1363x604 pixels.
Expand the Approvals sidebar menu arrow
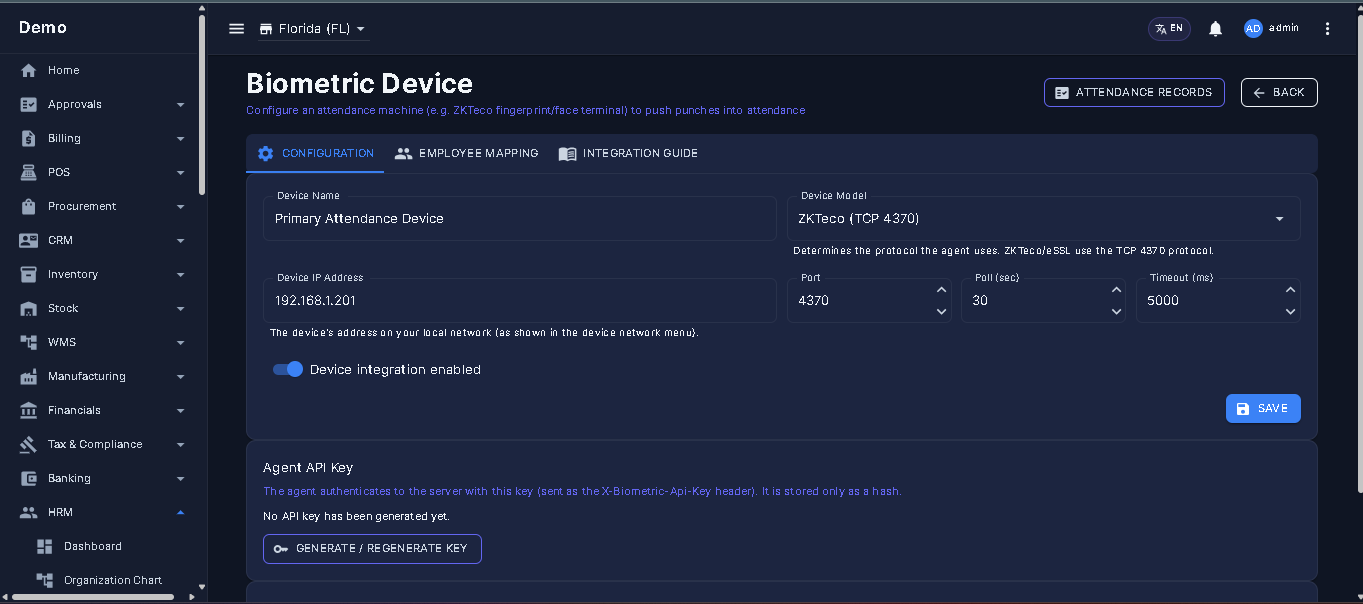[x=180, y=104]
